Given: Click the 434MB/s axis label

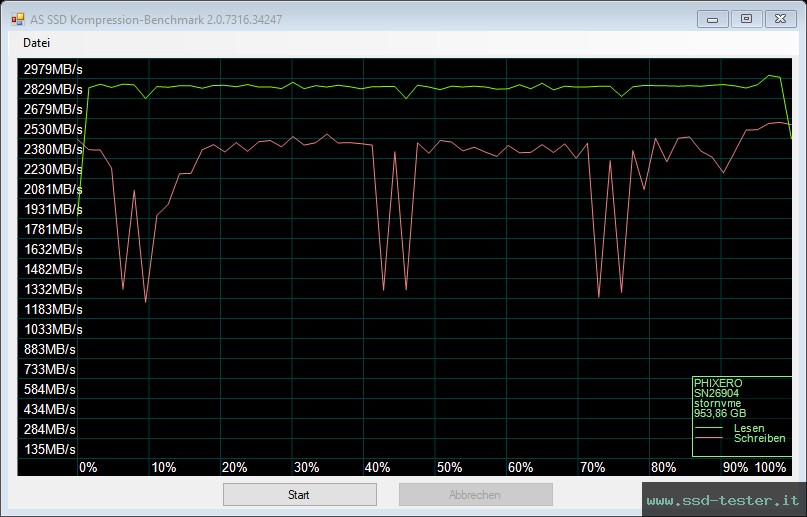Looking at the screenshot, I should pyautogui.click(x=49, y=409).
